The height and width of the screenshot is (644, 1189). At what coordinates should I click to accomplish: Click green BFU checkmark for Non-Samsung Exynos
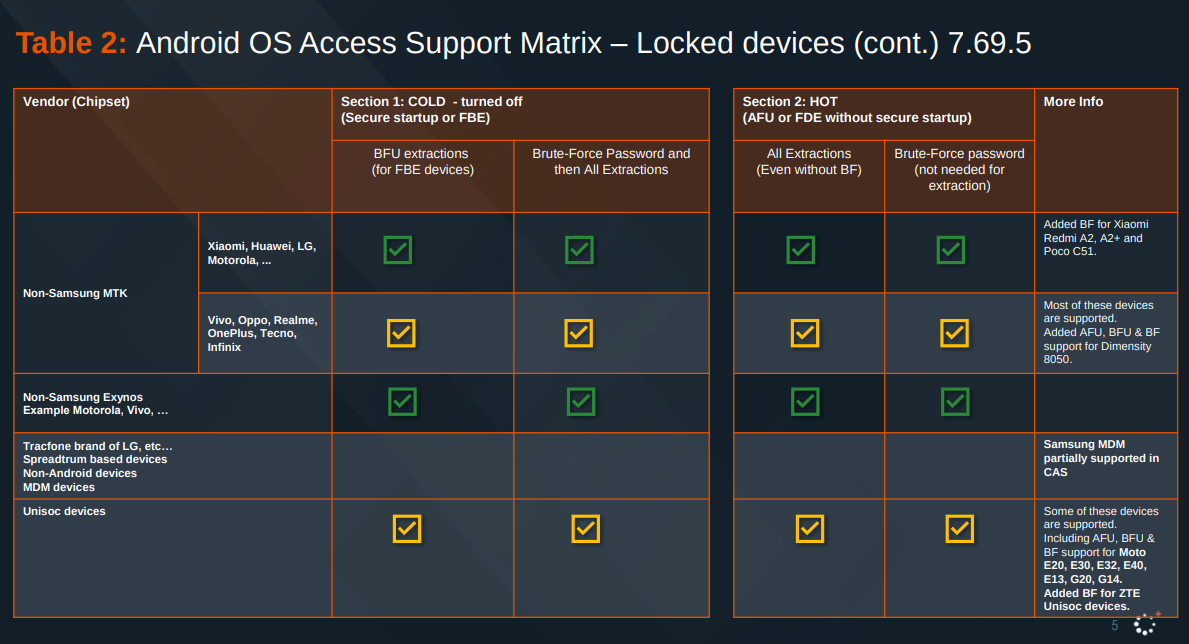coord(402,401)
